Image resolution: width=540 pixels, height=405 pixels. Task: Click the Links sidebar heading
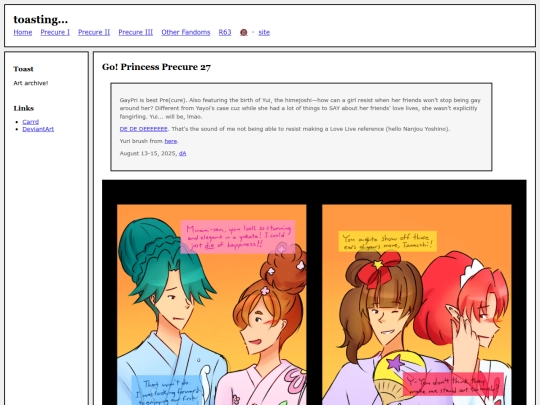[x=24, y=108]
